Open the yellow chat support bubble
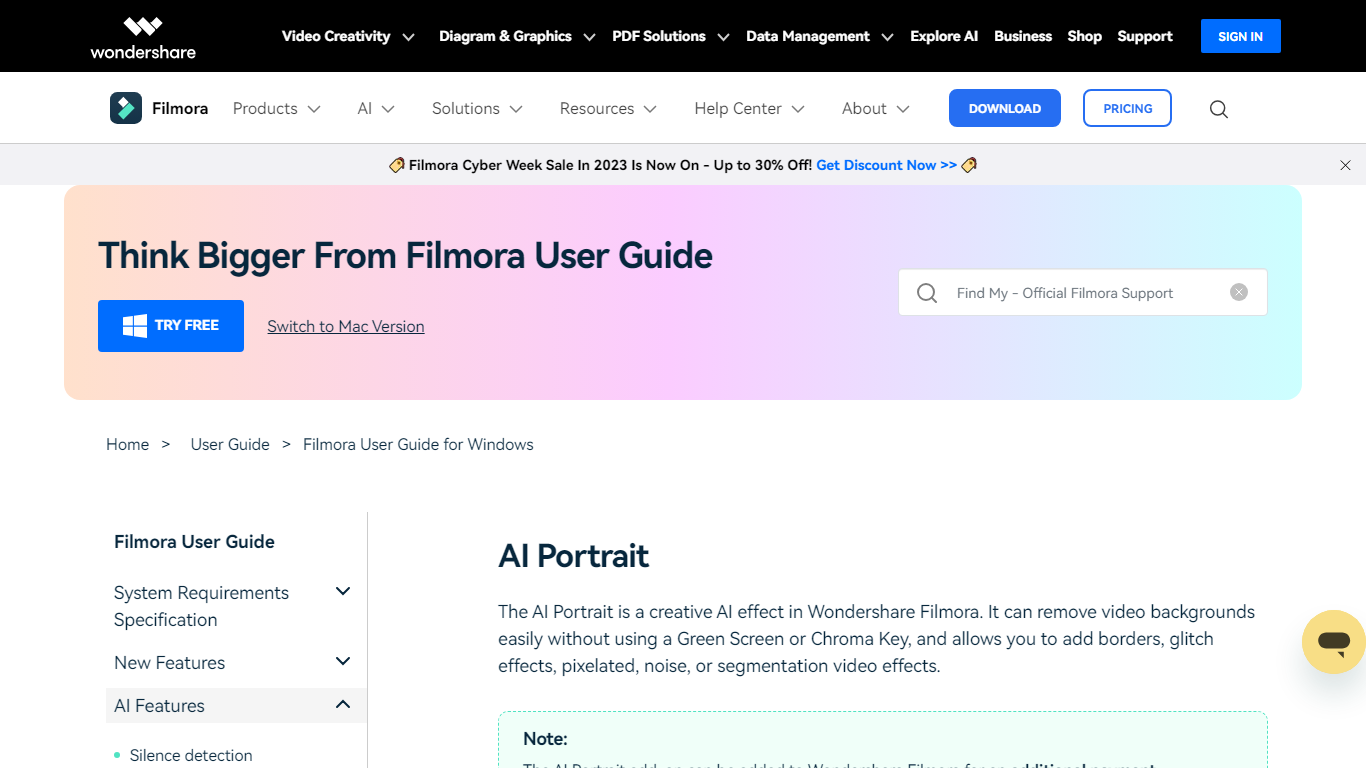This screenshot has width=1366, height=768. point(1333,641)
